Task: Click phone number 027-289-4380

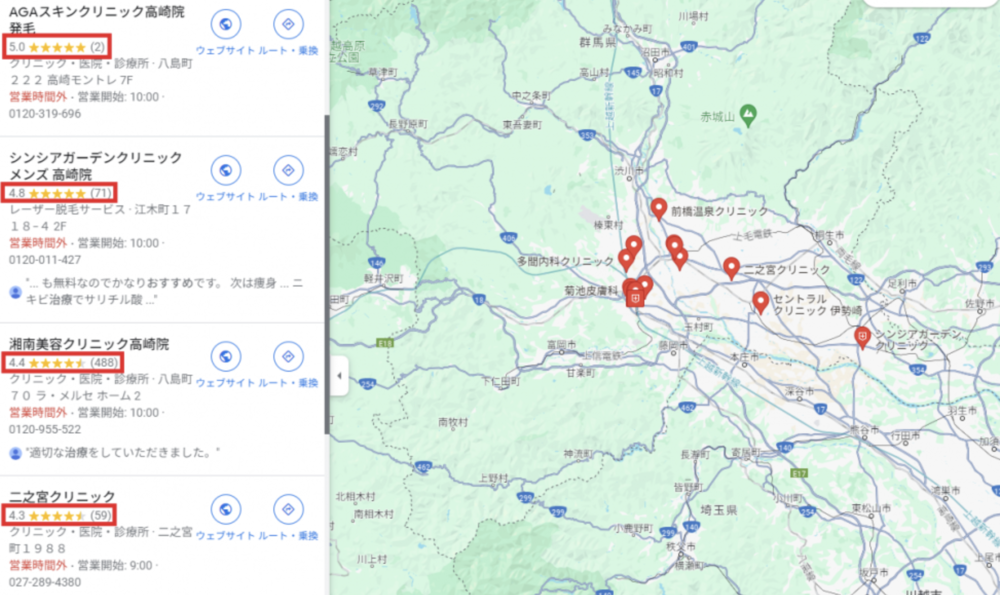Action: tap(45, 582)
